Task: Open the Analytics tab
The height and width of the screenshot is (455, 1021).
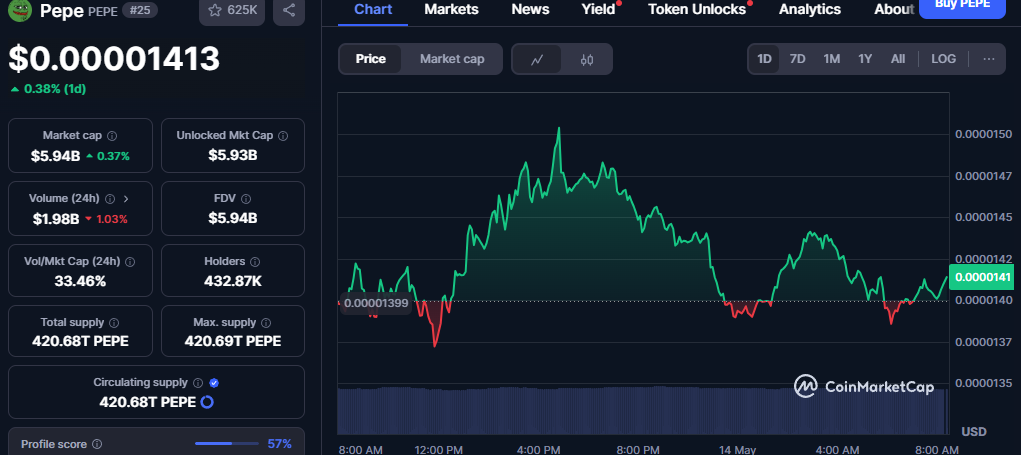Action: (810, 10)
